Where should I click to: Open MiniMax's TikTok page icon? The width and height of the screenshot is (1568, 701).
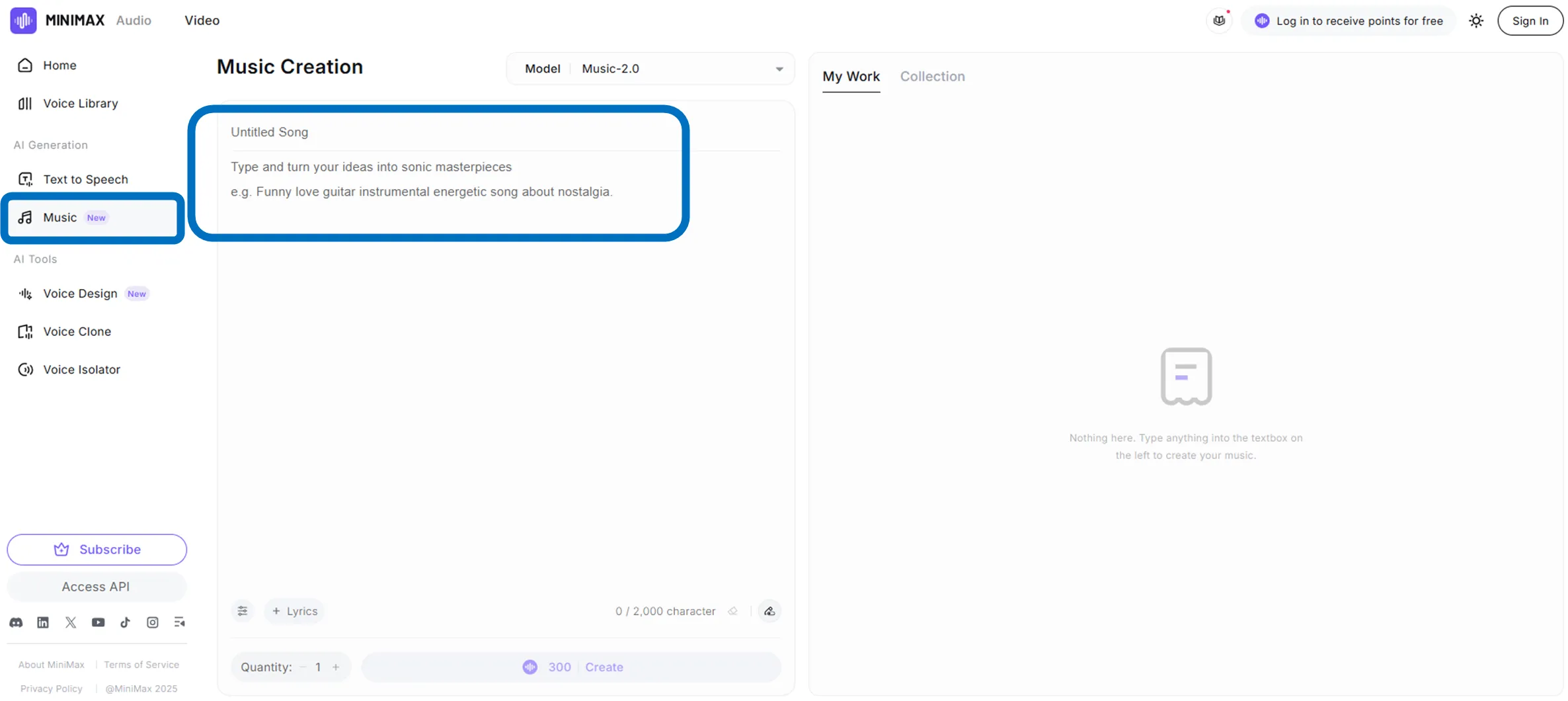125,622
